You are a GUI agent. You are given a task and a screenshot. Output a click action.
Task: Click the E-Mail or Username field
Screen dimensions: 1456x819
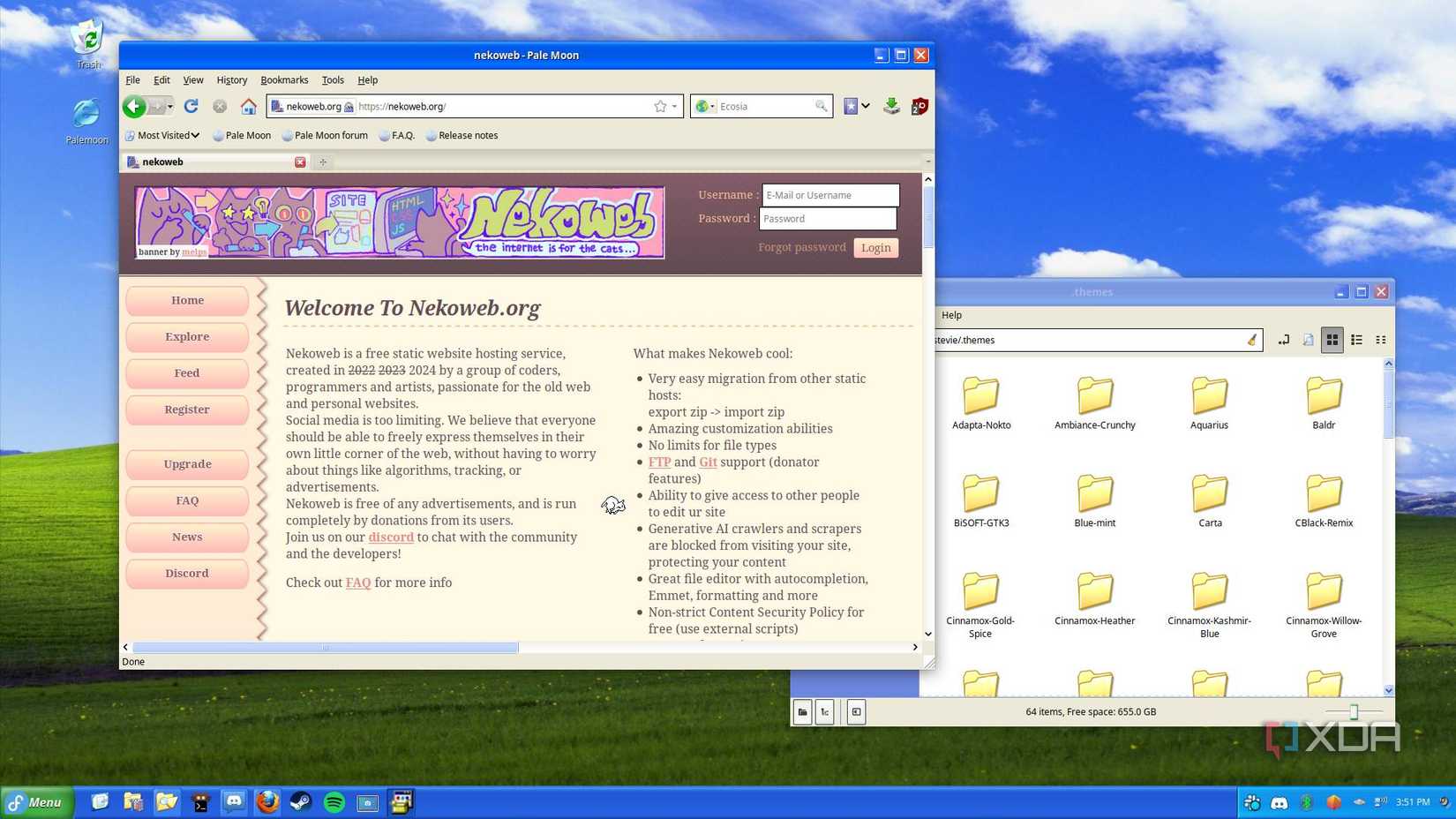click(x=829, y=195)
